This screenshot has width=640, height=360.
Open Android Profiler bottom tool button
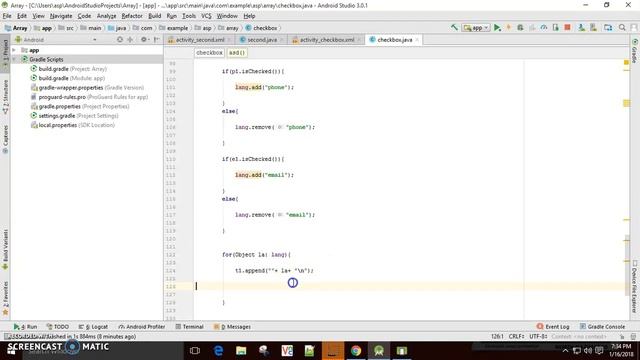click(142, 327)
